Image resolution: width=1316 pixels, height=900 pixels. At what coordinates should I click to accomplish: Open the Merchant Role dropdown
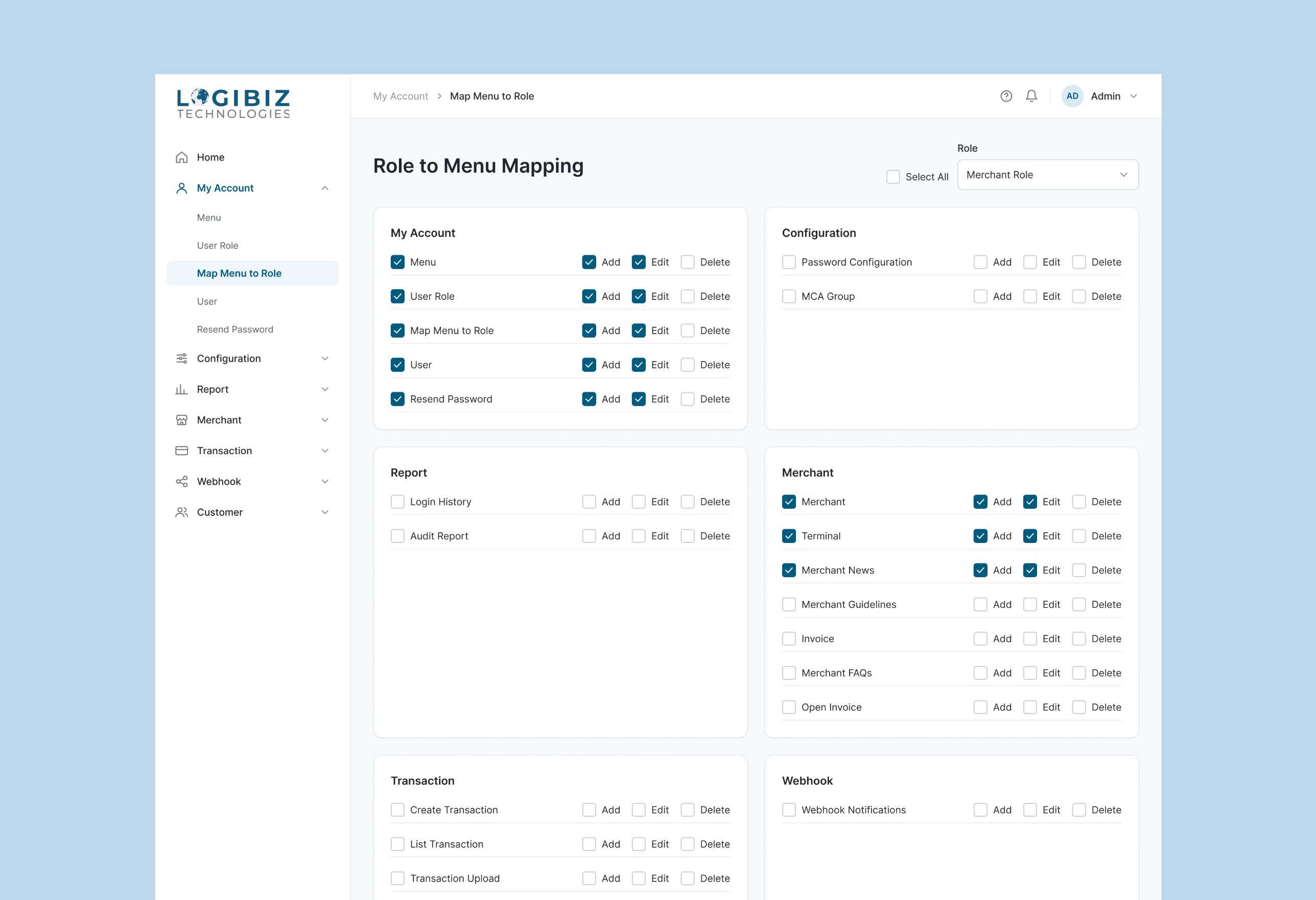tap(1048, 175)
